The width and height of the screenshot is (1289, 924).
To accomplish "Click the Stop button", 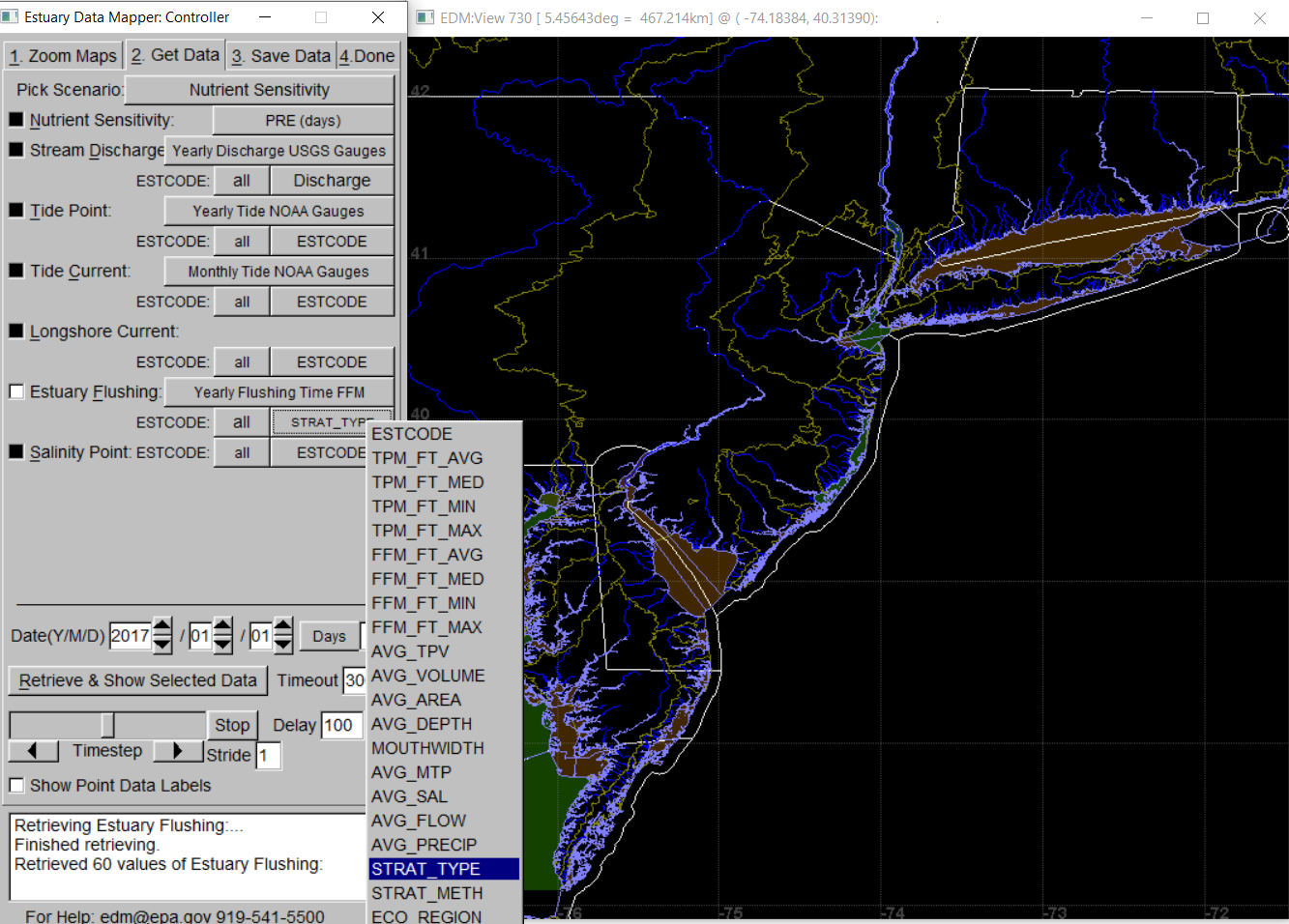I will coord(232,724).
